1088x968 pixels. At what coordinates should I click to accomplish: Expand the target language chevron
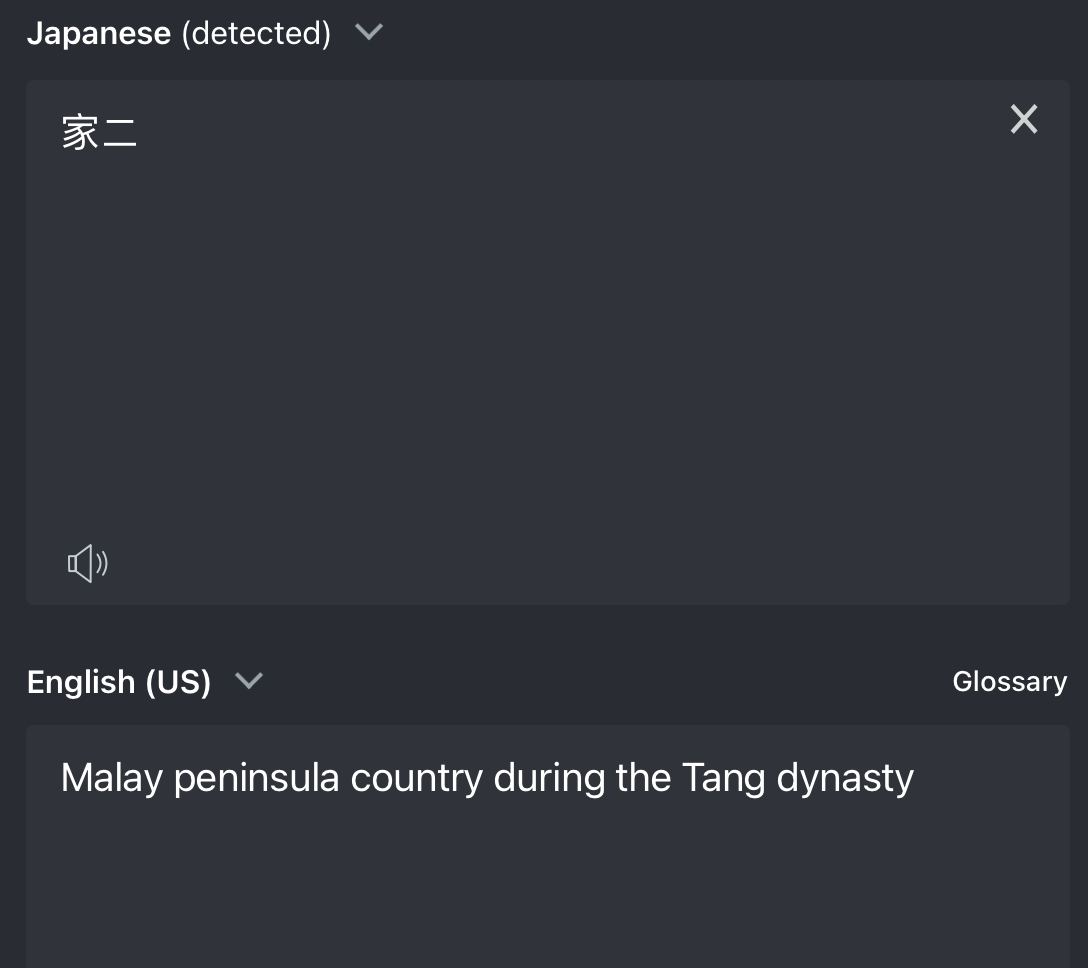pos(248,681)
